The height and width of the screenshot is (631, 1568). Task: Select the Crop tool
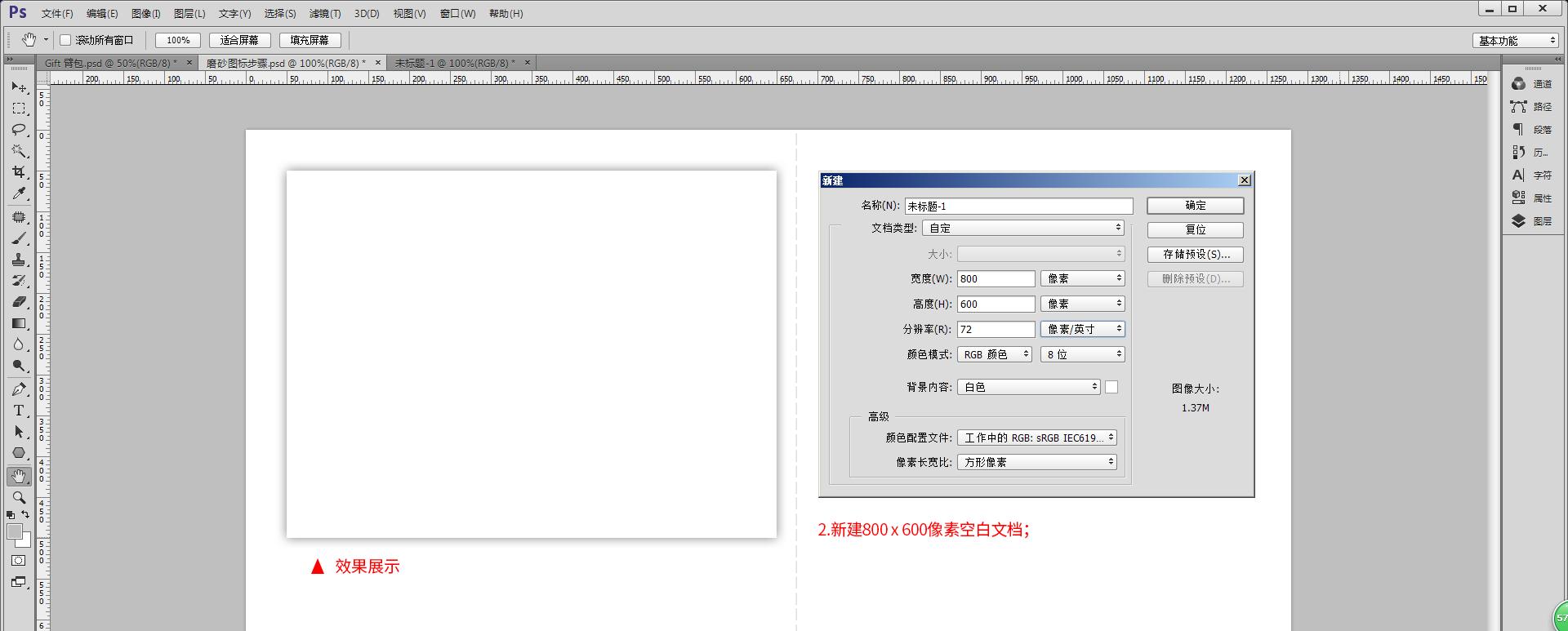tap(19, 172)
